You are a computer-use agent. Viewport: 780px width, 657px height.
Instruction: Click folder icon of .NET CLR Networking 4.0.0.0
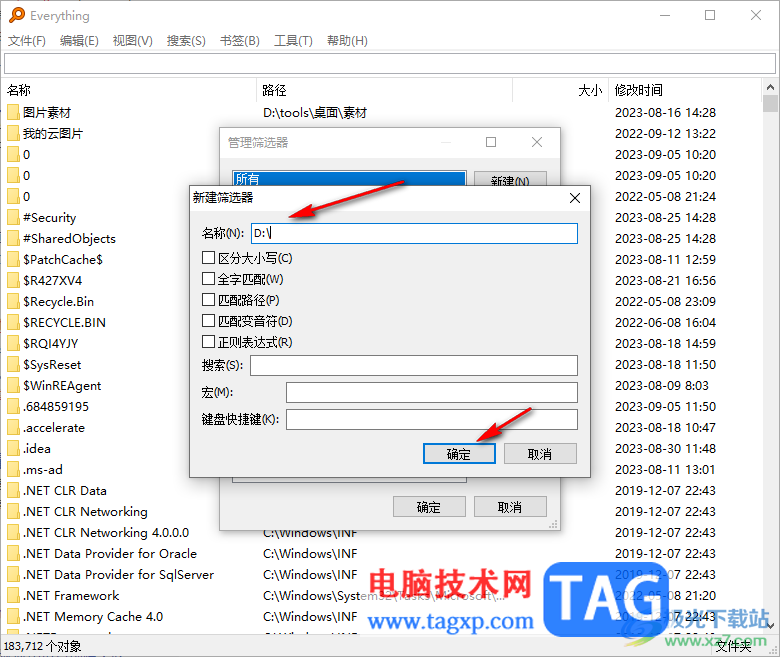(13, 533)
